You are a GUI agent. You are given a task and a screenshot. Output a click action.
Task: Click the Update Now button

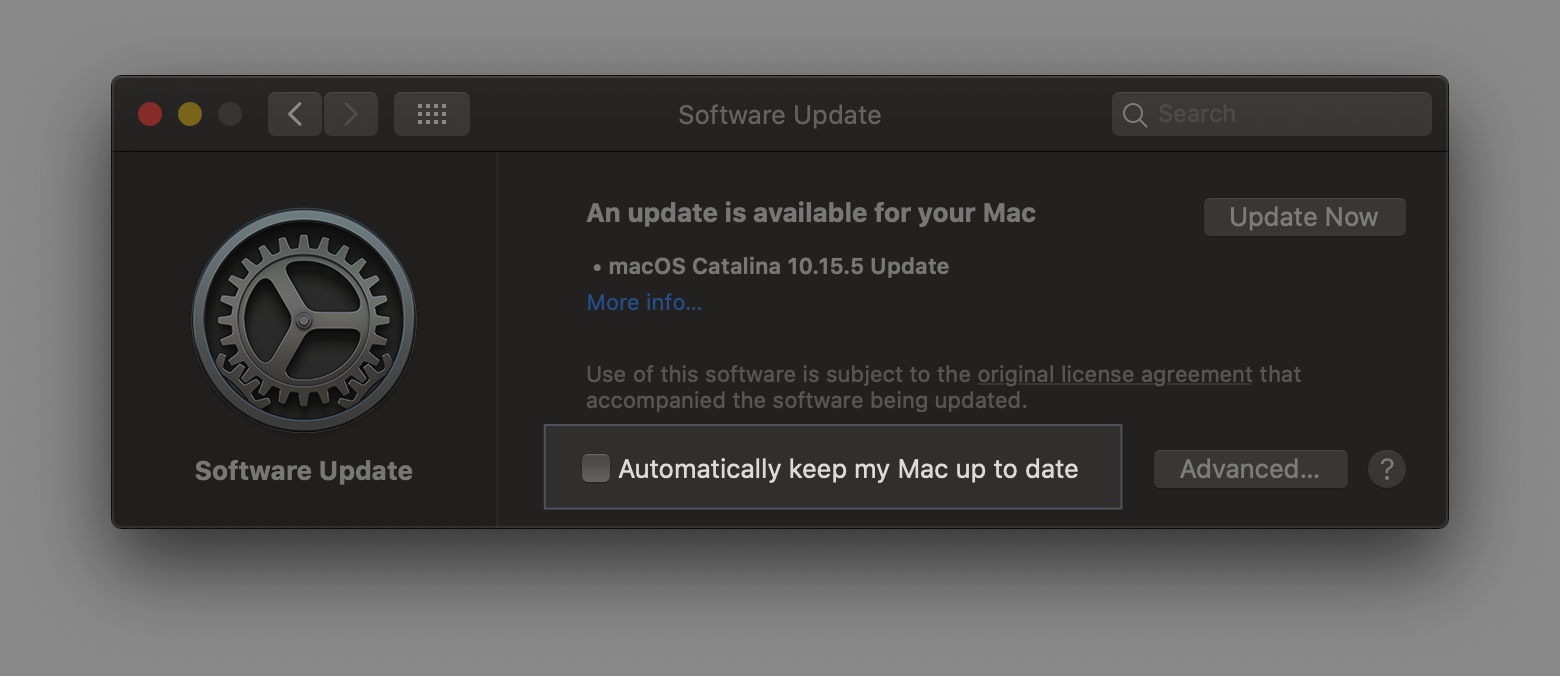tap(1304, 217)
